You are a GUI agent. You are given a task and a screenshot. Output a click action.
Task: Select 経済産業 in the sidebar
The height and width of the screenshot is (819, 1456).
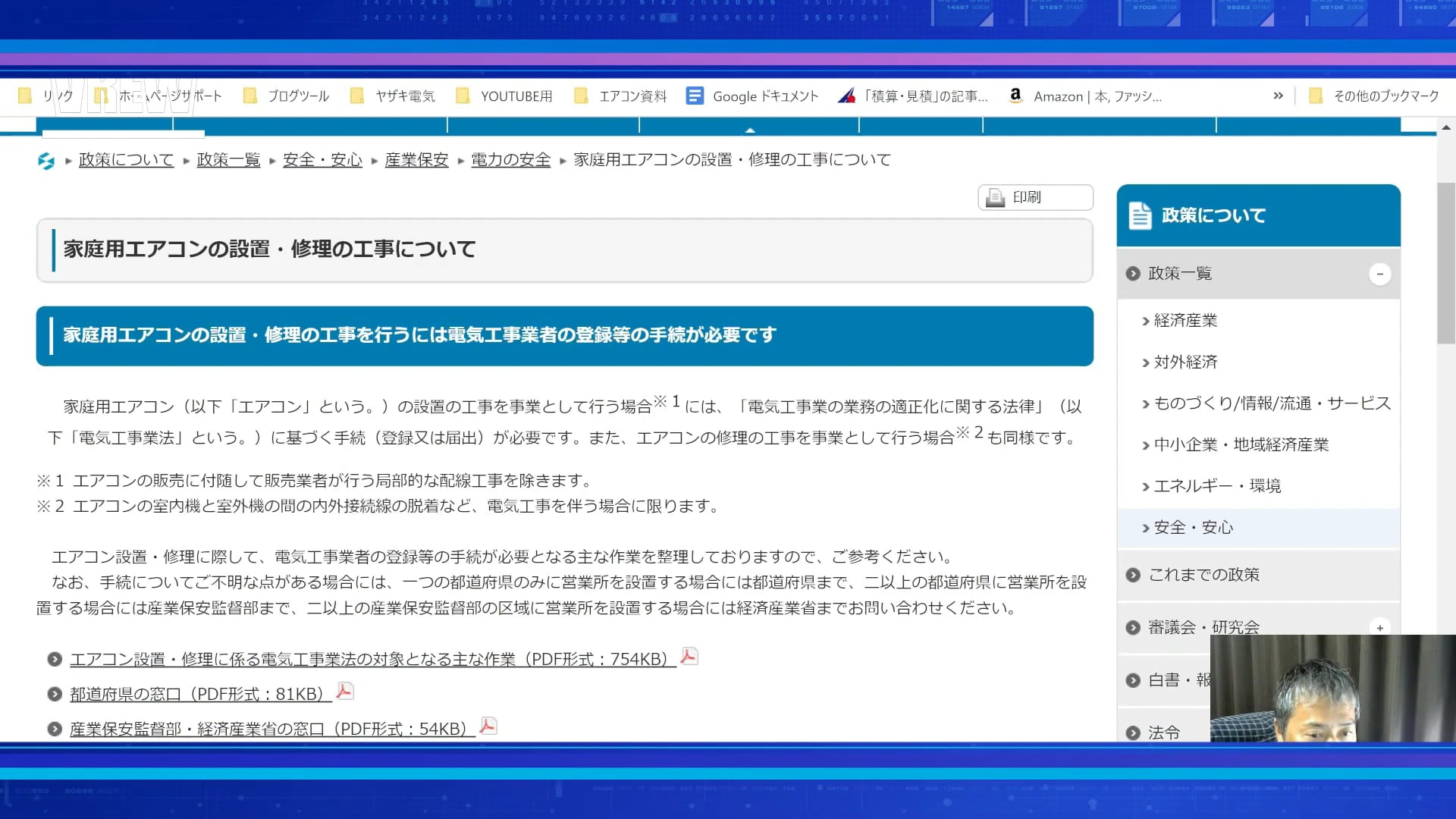tap(1185, 321)
